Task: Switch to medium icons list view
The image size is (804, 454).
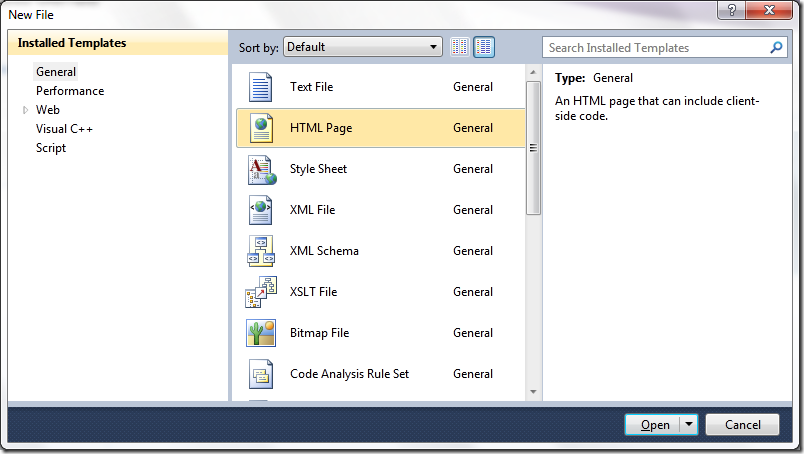Action: pyautogui.click(x=484, y=47)
